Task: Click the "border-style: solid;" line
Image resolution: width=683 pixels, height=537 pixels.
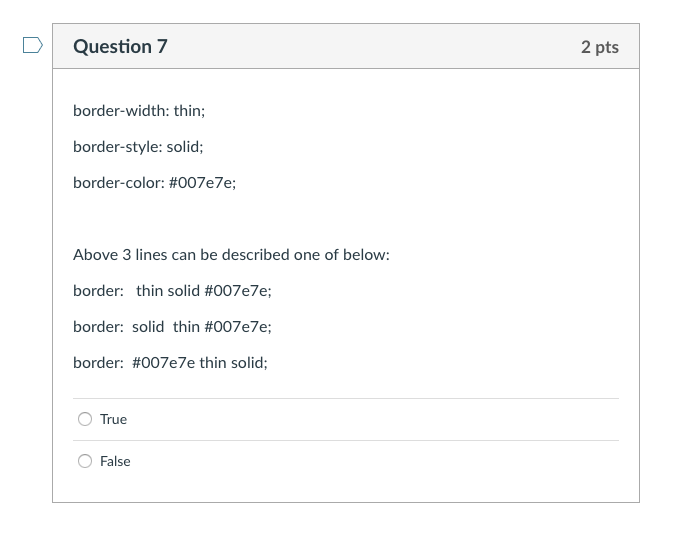Action: click(x=138, y=147)
